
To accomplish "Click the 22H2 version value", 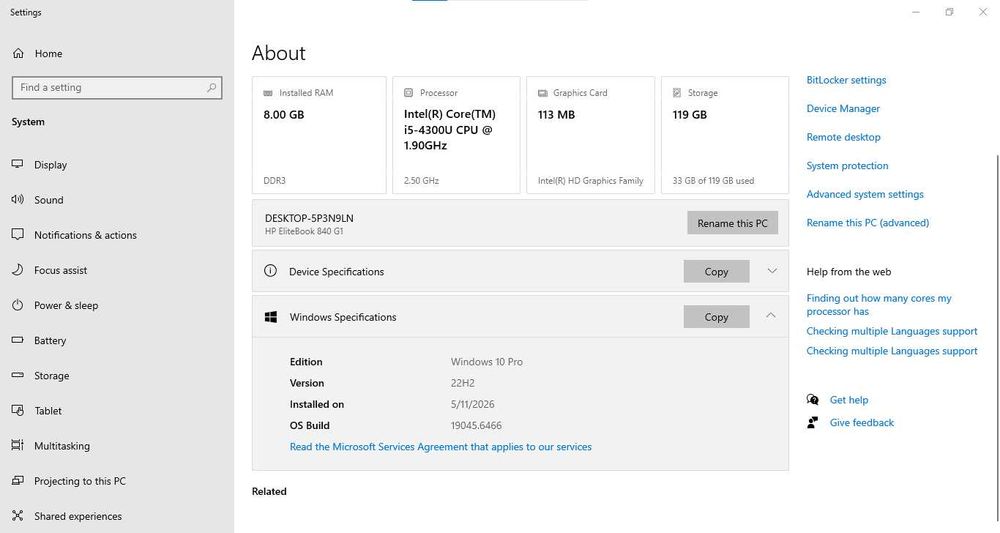I will [462, 383].
